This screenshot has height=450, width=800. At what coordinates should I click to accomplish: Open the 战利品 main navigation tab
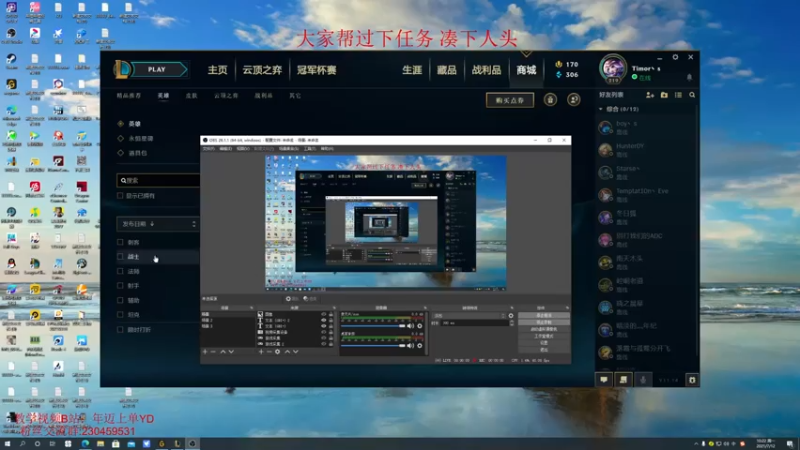pyautogui.click(x=486, y=70)
